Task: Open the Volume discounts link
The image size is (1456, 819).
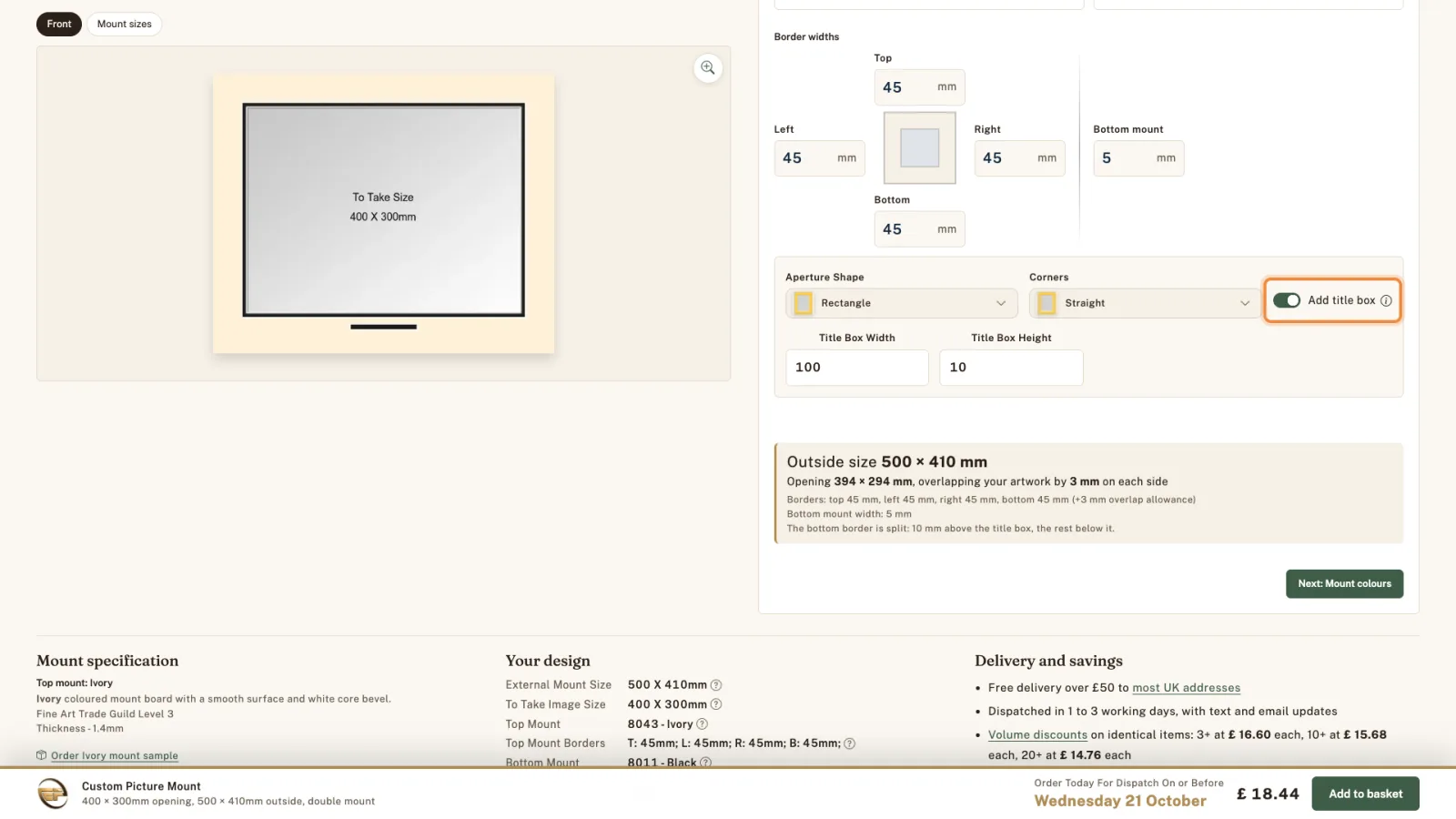Action: coord(1037,734)
